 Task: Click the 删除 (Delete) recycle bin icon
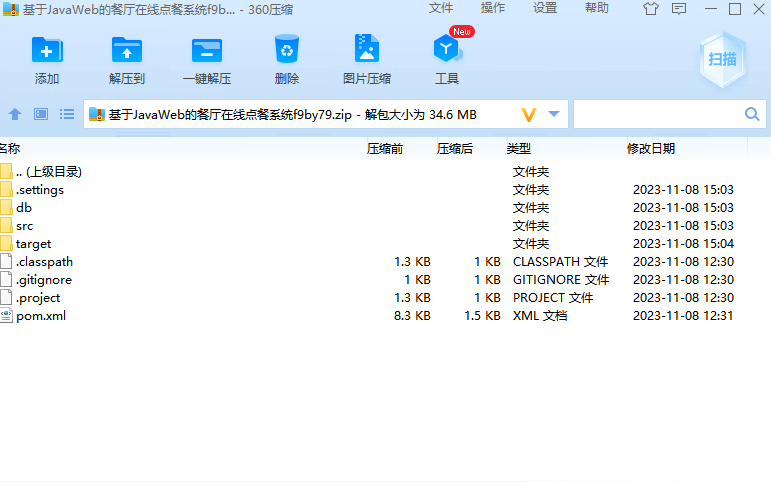pos(287,49)
